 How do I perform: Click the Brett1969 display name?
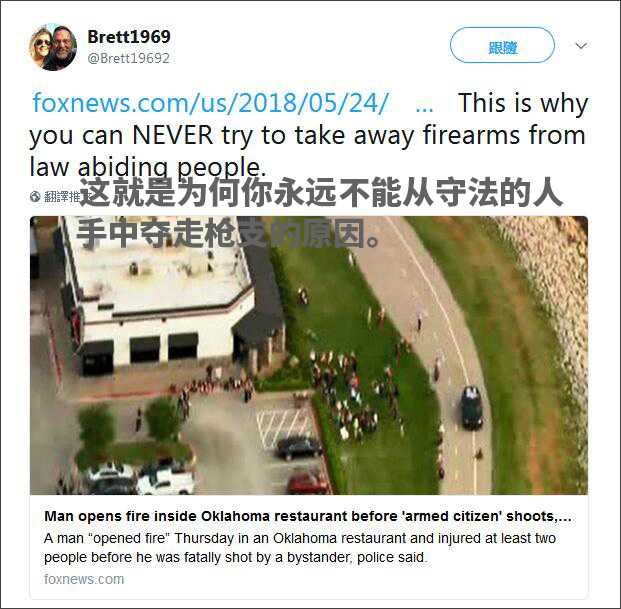pyautogui.click(x=129, y=37)
